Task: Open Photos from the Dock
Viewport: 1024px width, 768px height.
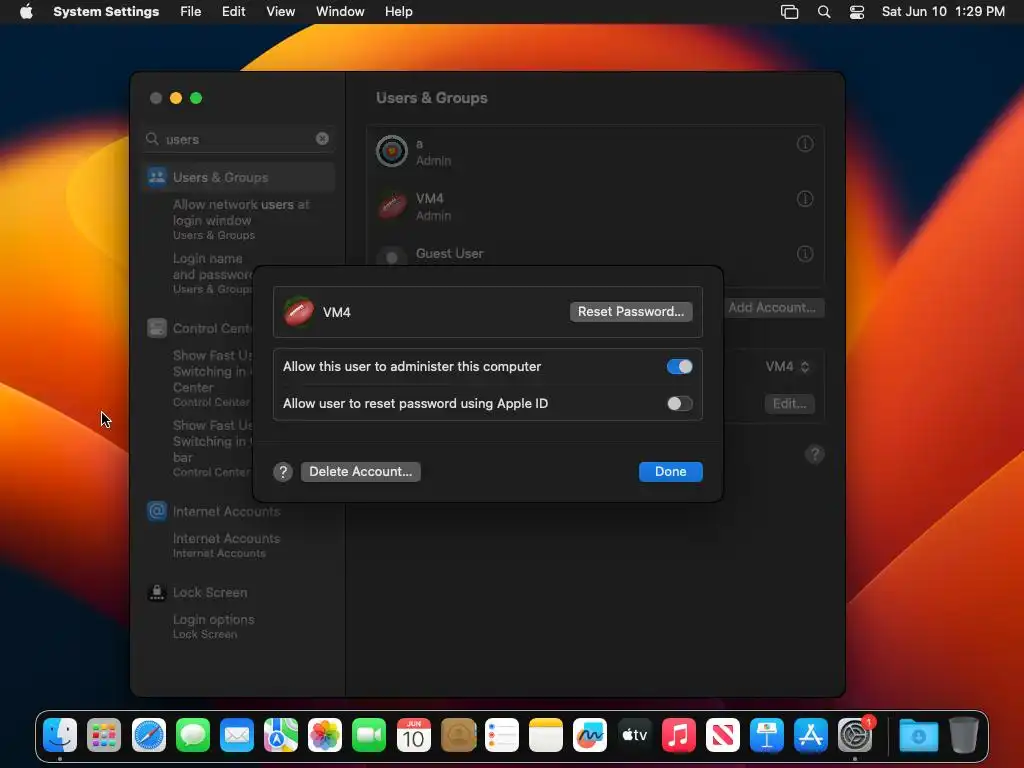Action: (x=325, y=735)
